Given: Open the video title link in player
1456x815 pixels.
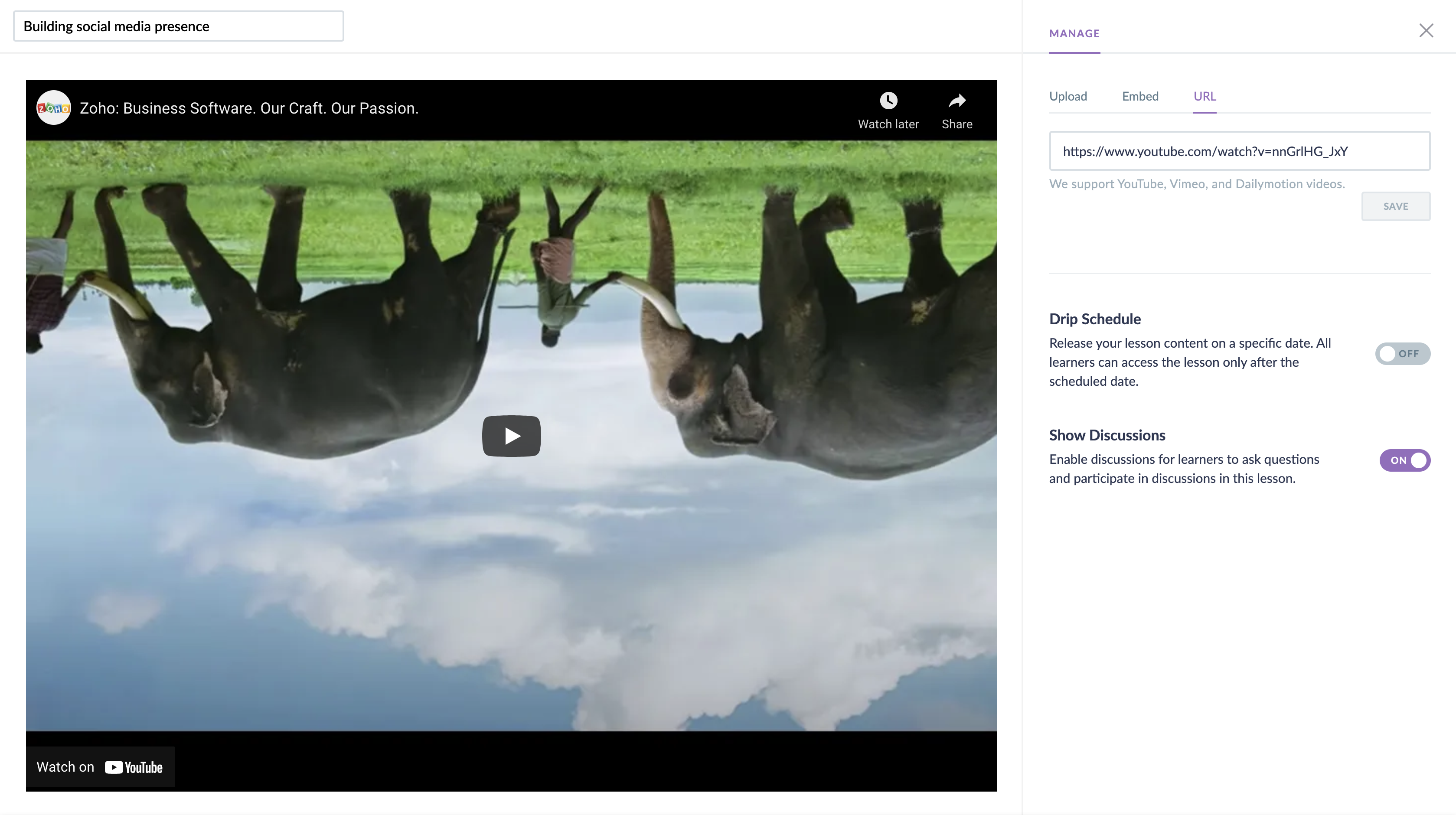Looking at the screenshot, I should coord(249,108).
